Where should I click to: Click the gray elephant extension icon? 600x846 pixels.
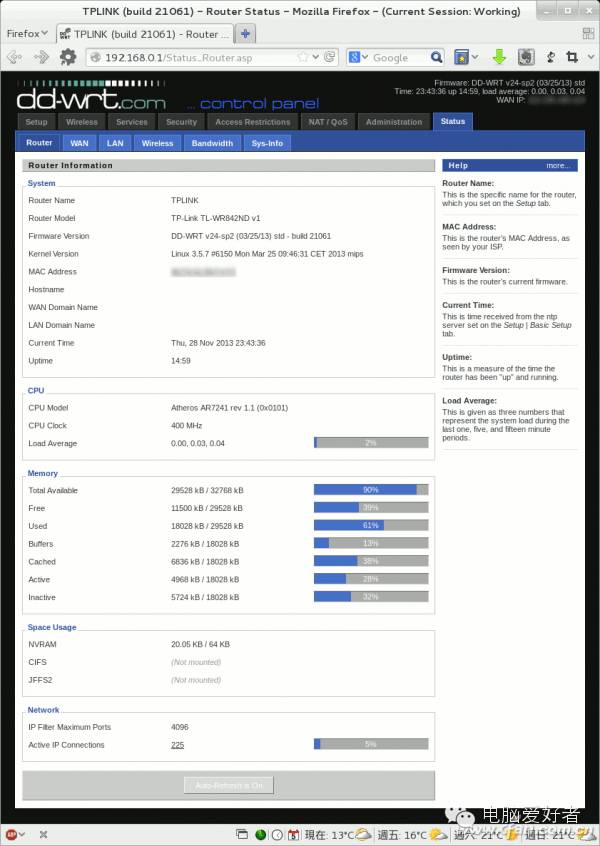(526, 57)
